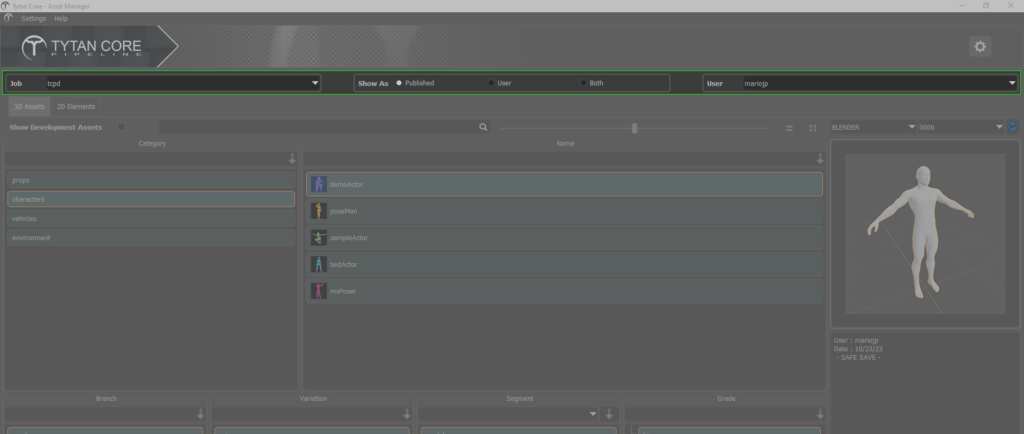Click the Grade column sort arrow

[820, 414]
